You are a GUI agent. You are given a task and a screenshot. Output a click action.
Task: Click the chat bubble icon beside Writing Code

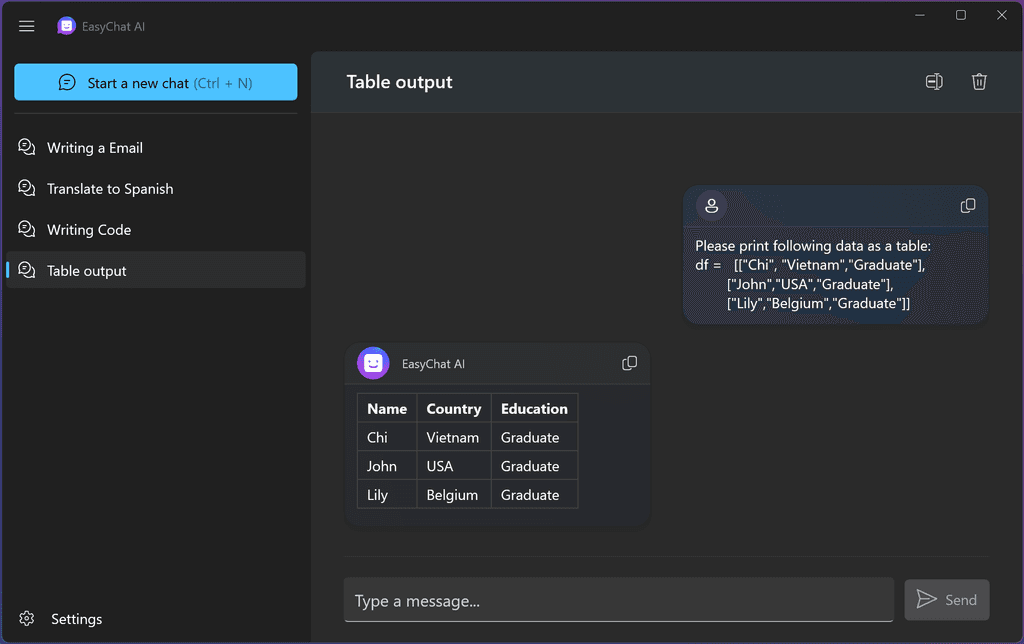tap(26, 229)
